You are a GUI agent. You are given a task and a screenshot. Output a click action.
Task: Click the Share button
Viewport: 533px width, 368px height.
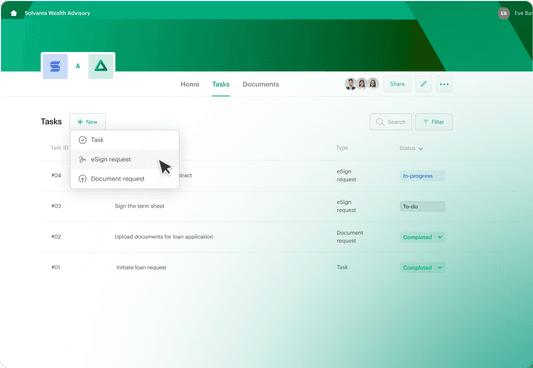coord(397,84)
